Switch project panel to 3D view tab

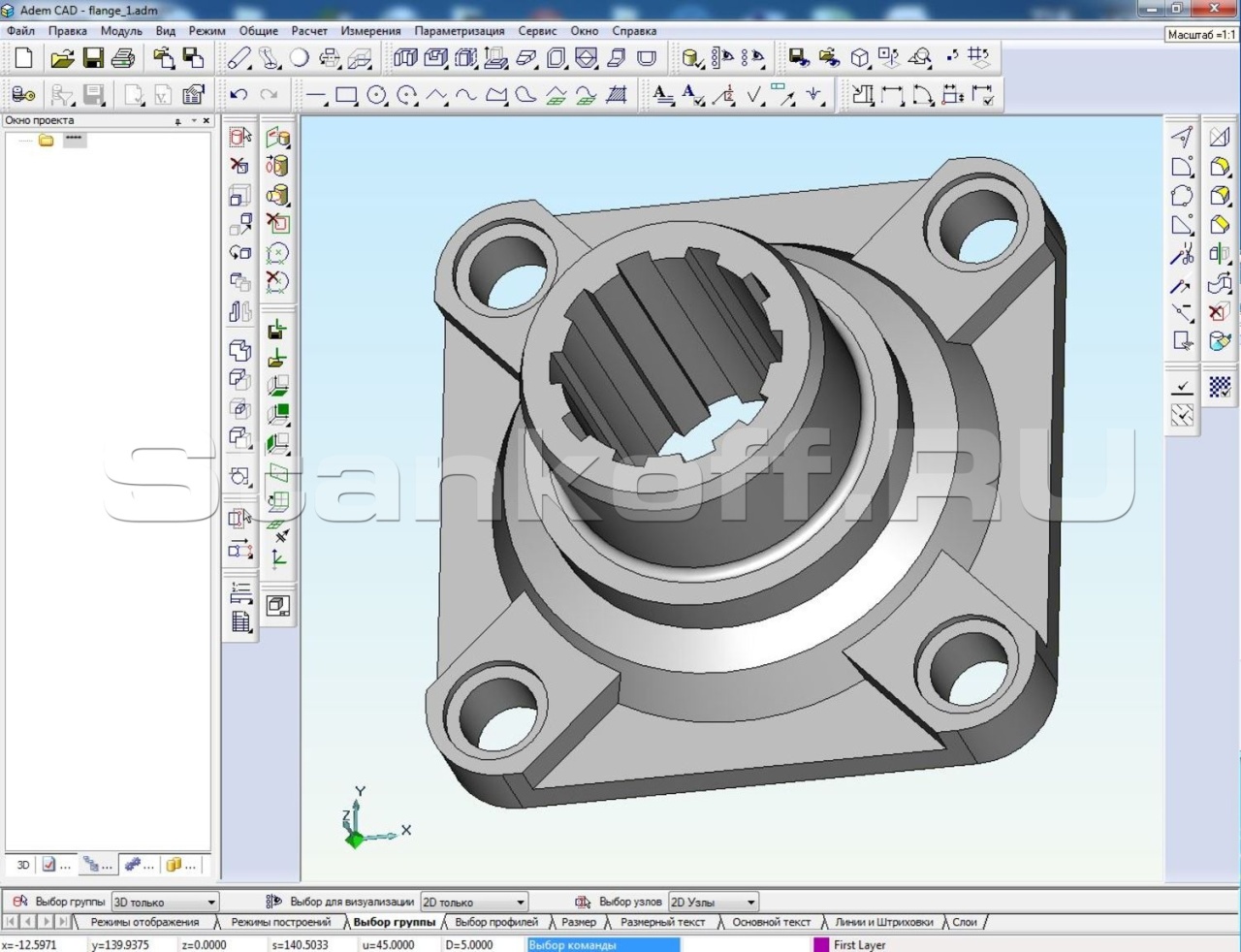click(23, 865)
